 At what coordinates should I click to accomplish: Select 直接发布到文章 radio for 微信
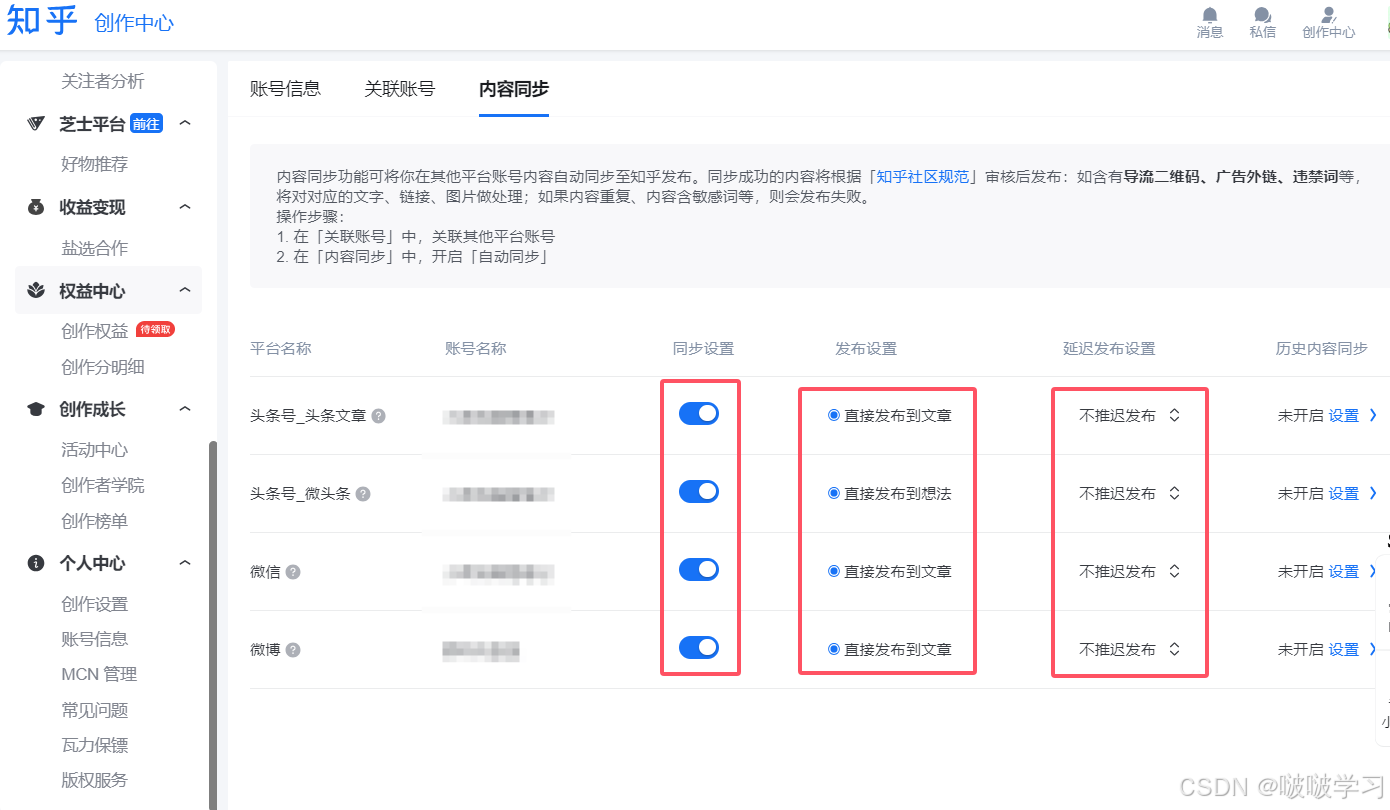point(834,571)
